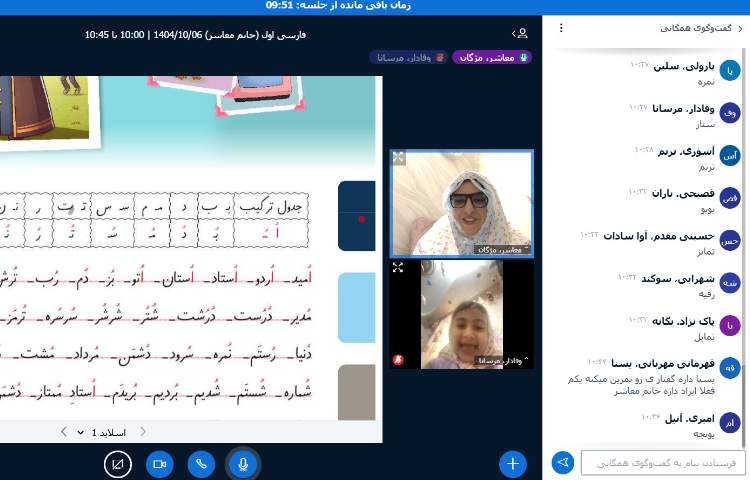The width and height of the screenshot is (750, 480).
Task: Open the blue plus actions menu
Action: [513, 463]
